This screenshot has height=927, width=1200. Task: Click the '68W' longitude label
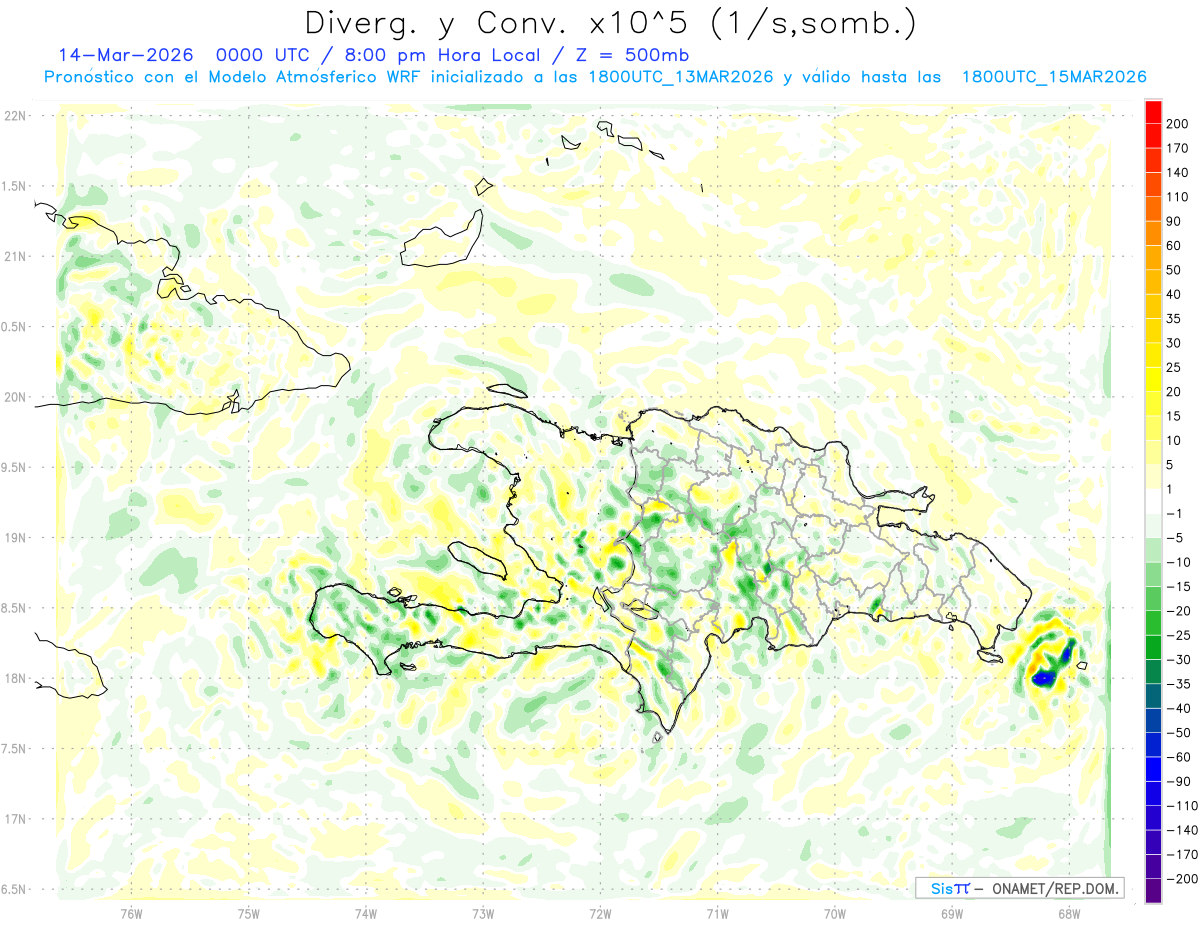(x=1069, y=914)
